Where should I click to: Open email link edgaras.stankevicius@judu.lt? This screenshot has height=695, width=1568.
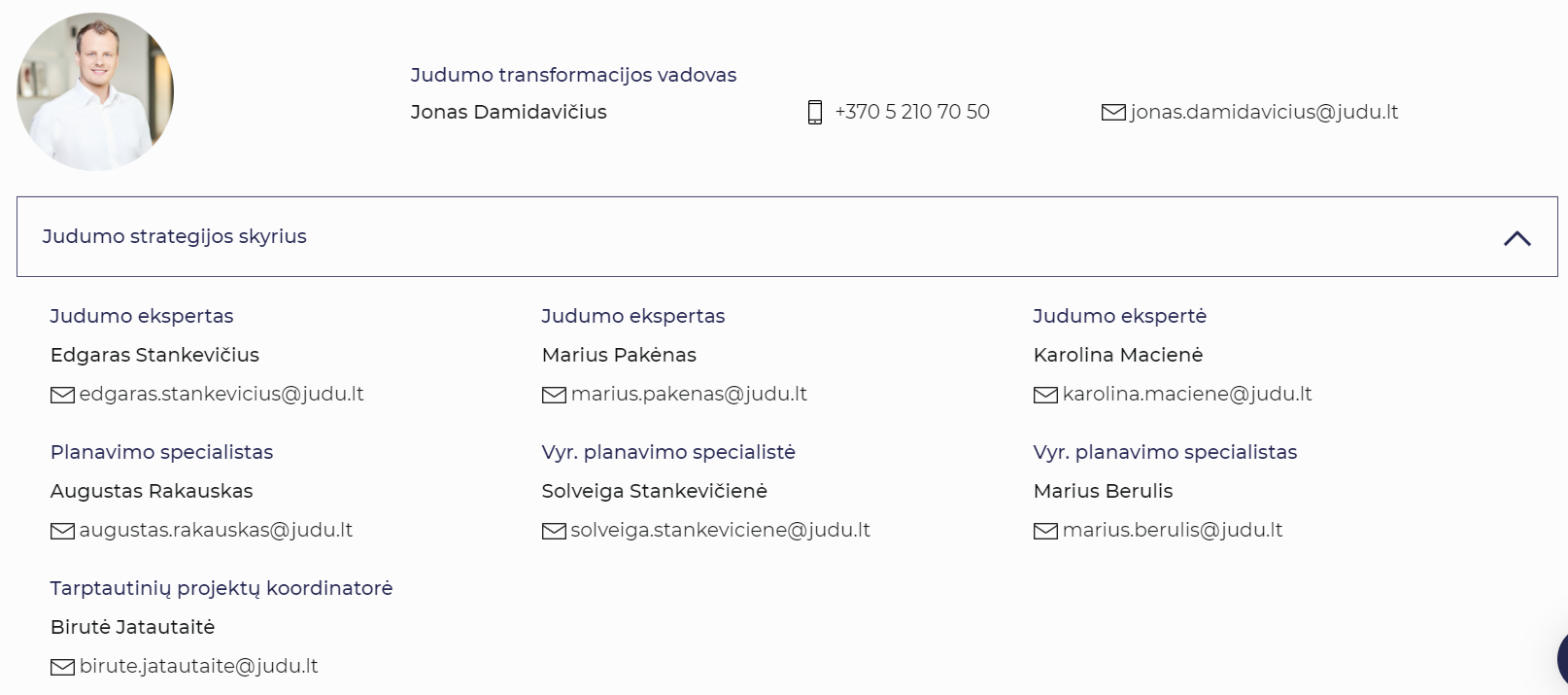[222, 394]
